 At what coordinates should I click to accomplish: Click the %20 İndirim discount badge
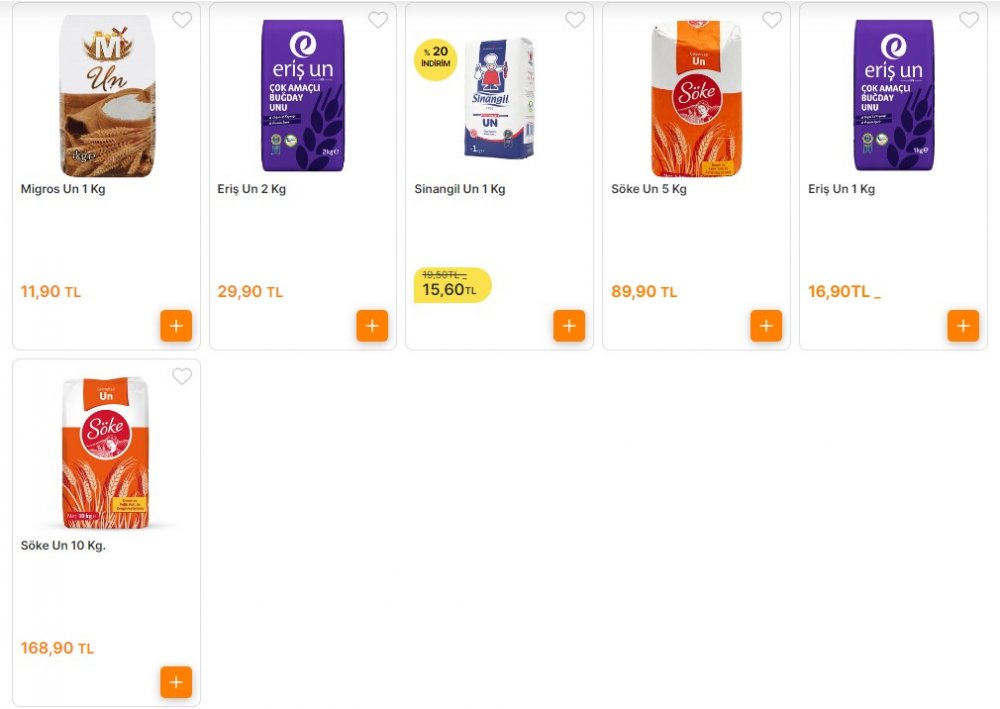(436, 59)
